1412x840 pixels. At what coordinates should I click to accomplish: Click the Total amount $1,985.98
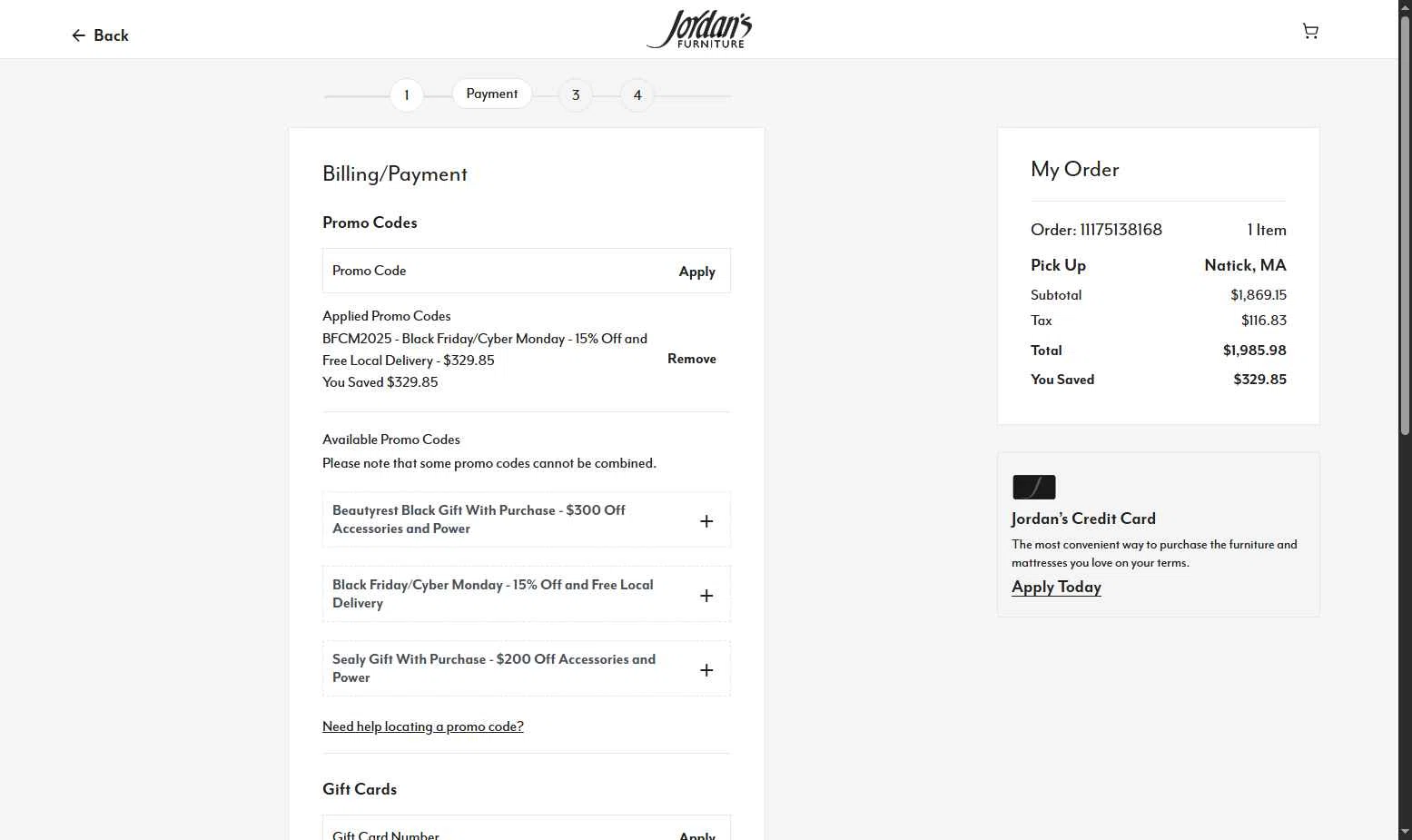point(1254,351)
